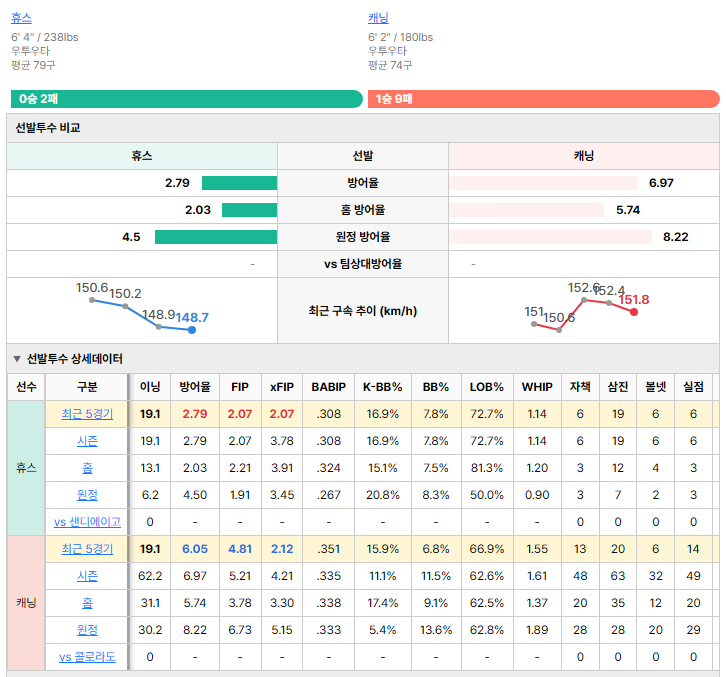The width and height of the screenshot is (726, 677).
Task: Click the 선수 column header
Action: (26, 387)
